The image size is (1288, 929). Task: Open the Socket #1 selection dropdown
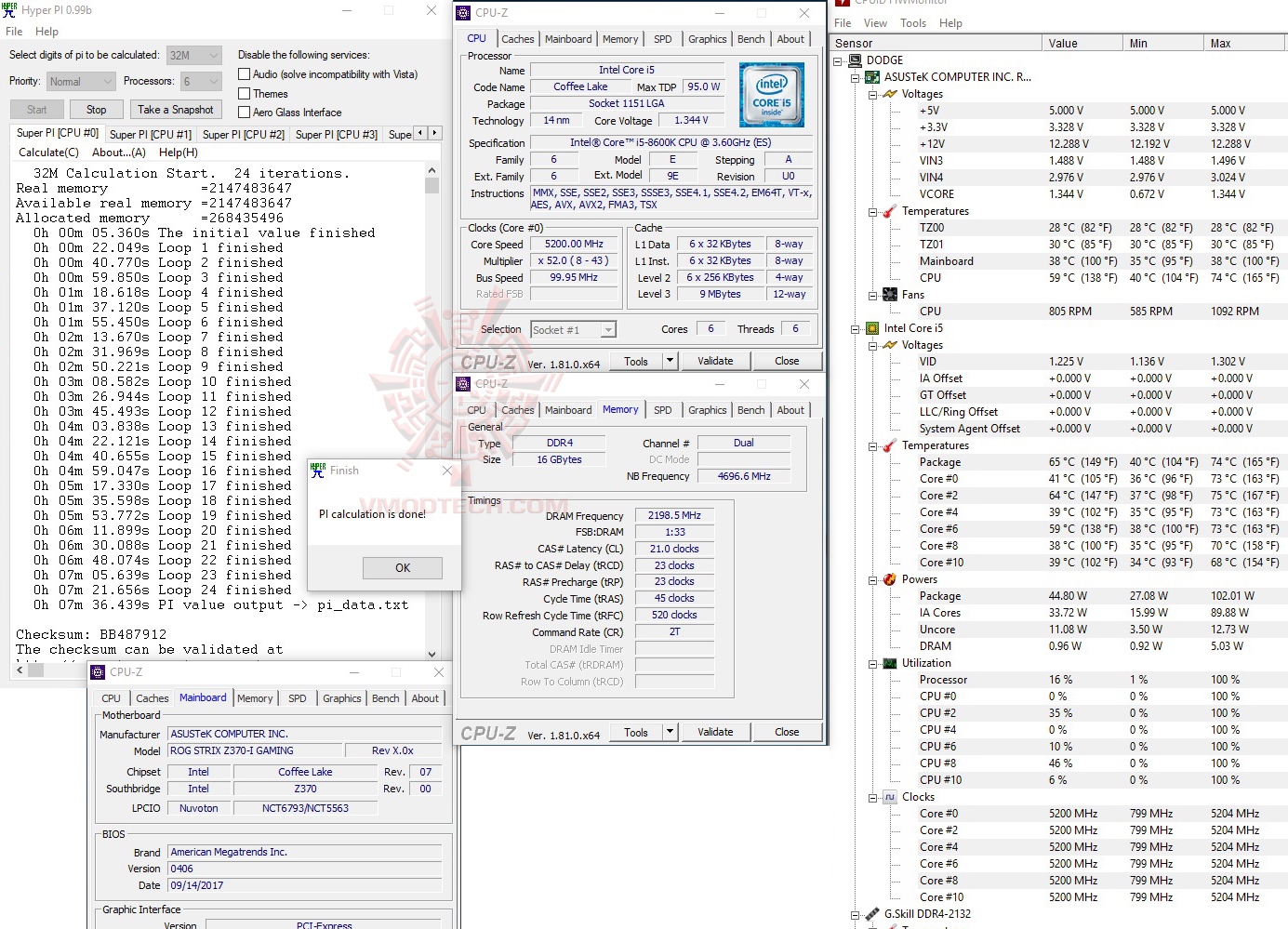573,330
